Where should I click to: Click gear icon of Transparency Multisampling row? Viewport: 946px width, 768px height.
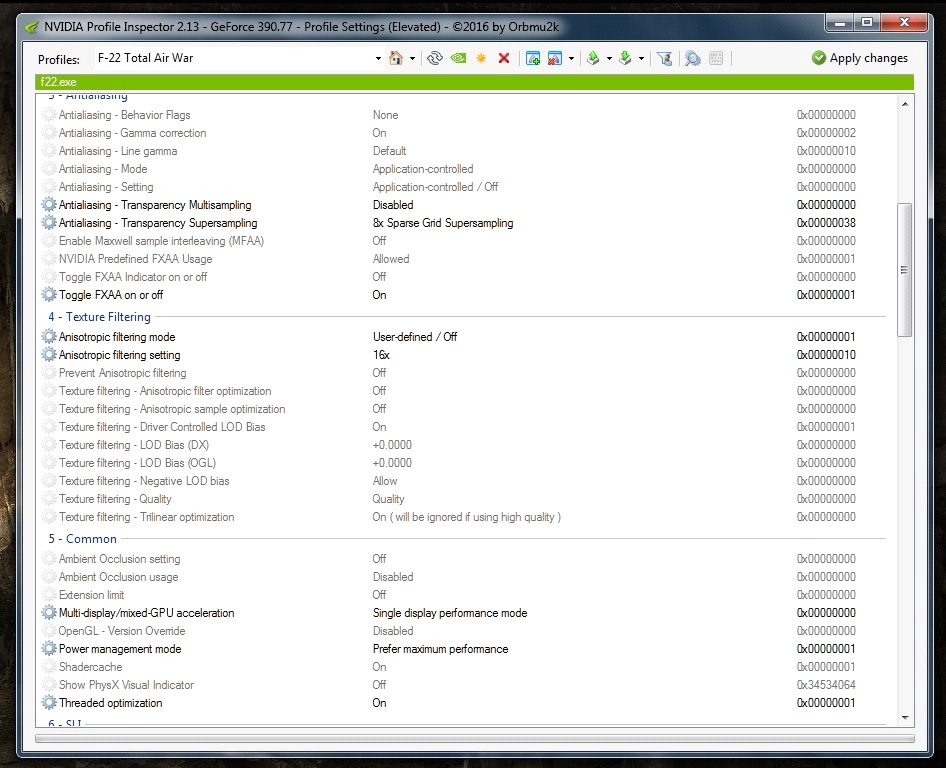pyautogui.click(x=49, y=205)
